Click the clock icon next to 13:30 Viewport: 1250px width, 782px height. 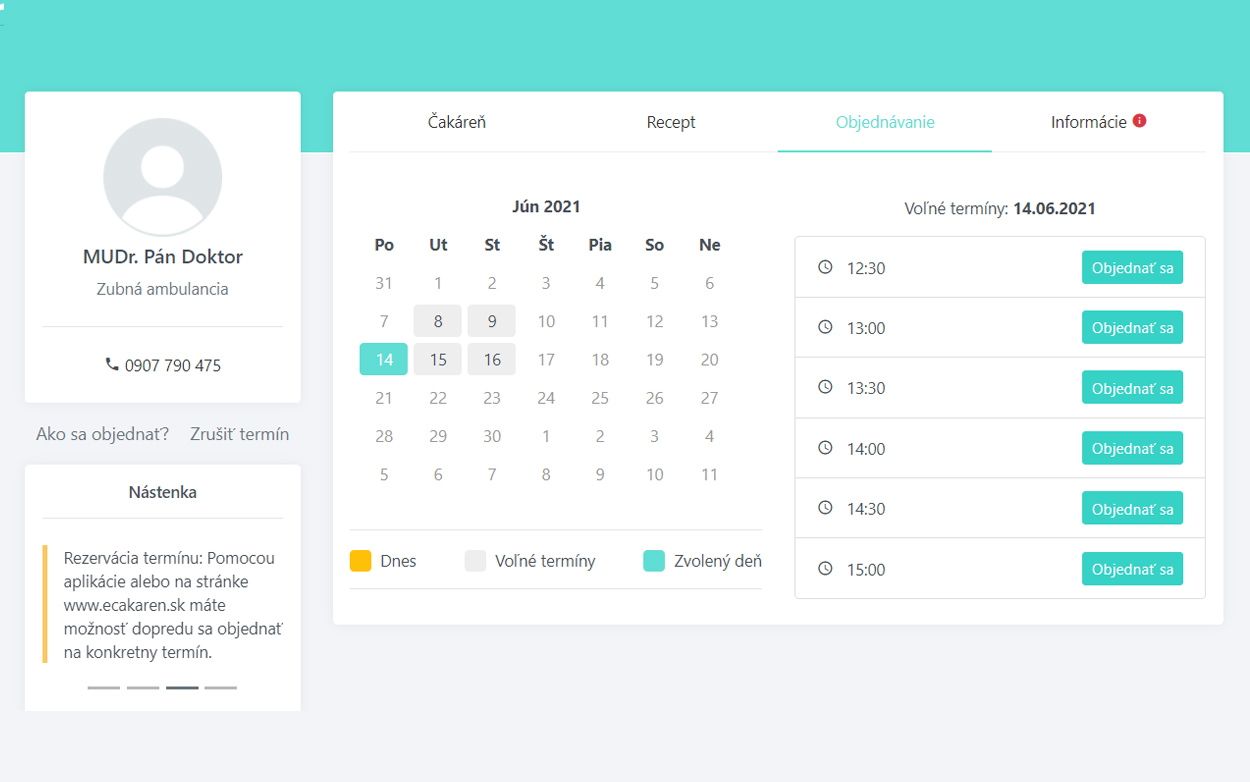click(825, 387)
